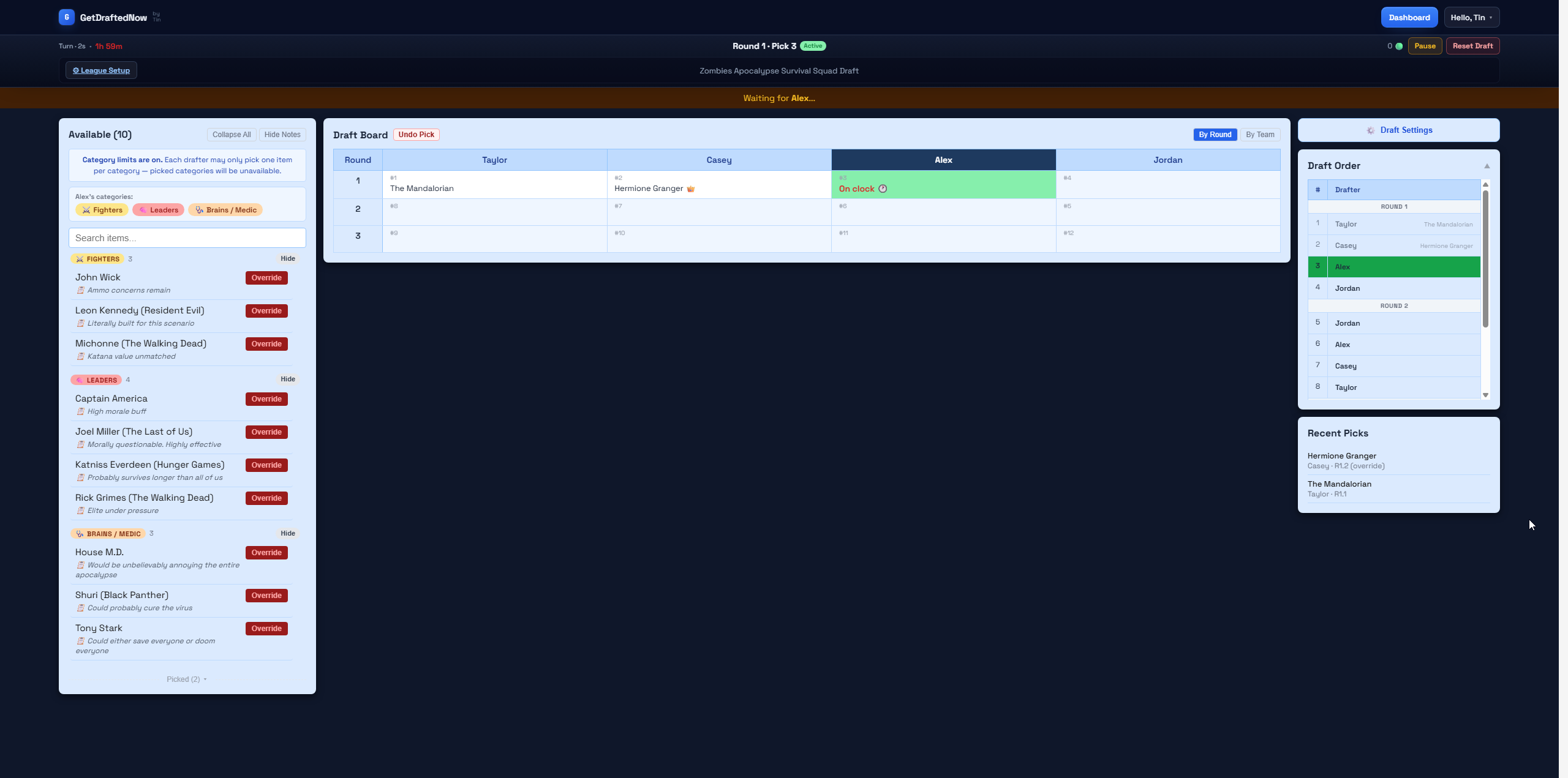
Task: Override pick with Shuri
Action: [266, 596]
